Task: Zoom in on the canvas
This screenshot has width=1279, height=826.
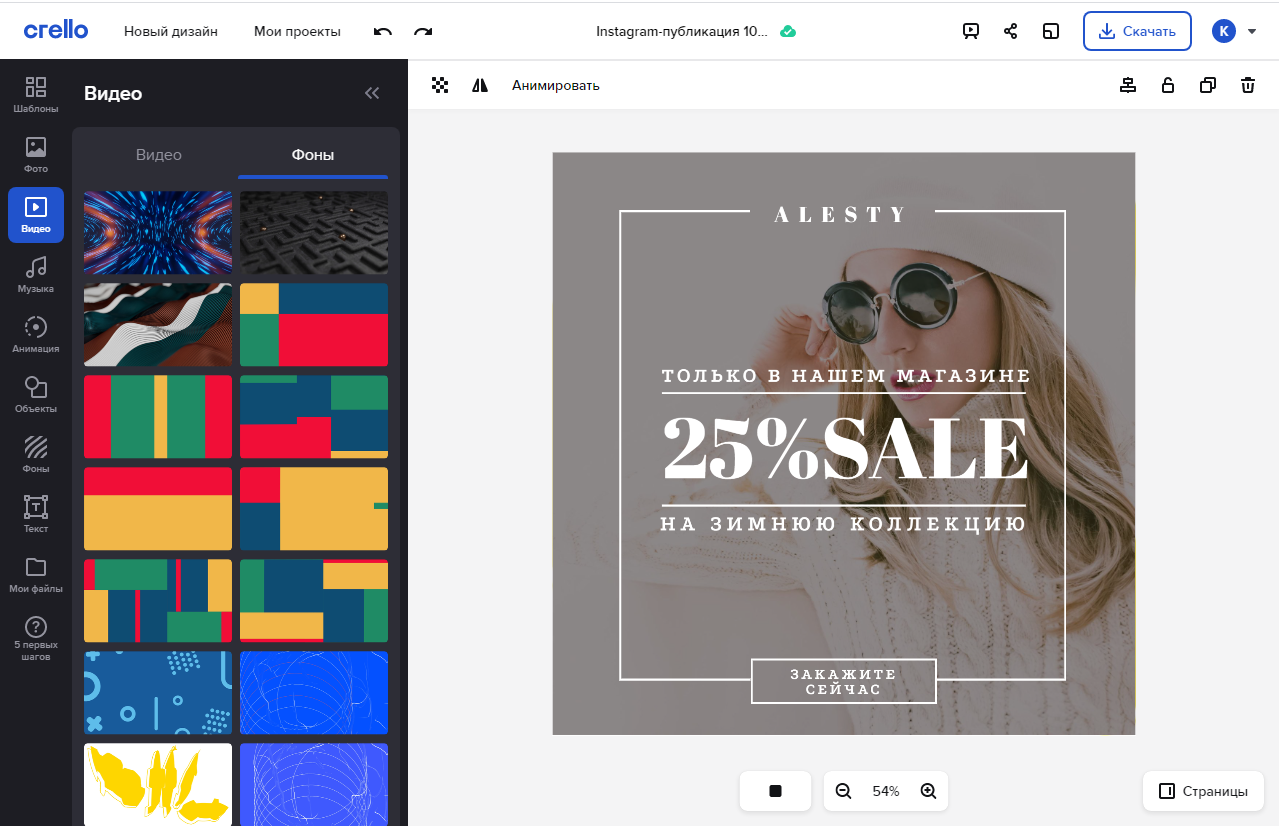Action: pyautogui.click(x=928, y=791)
